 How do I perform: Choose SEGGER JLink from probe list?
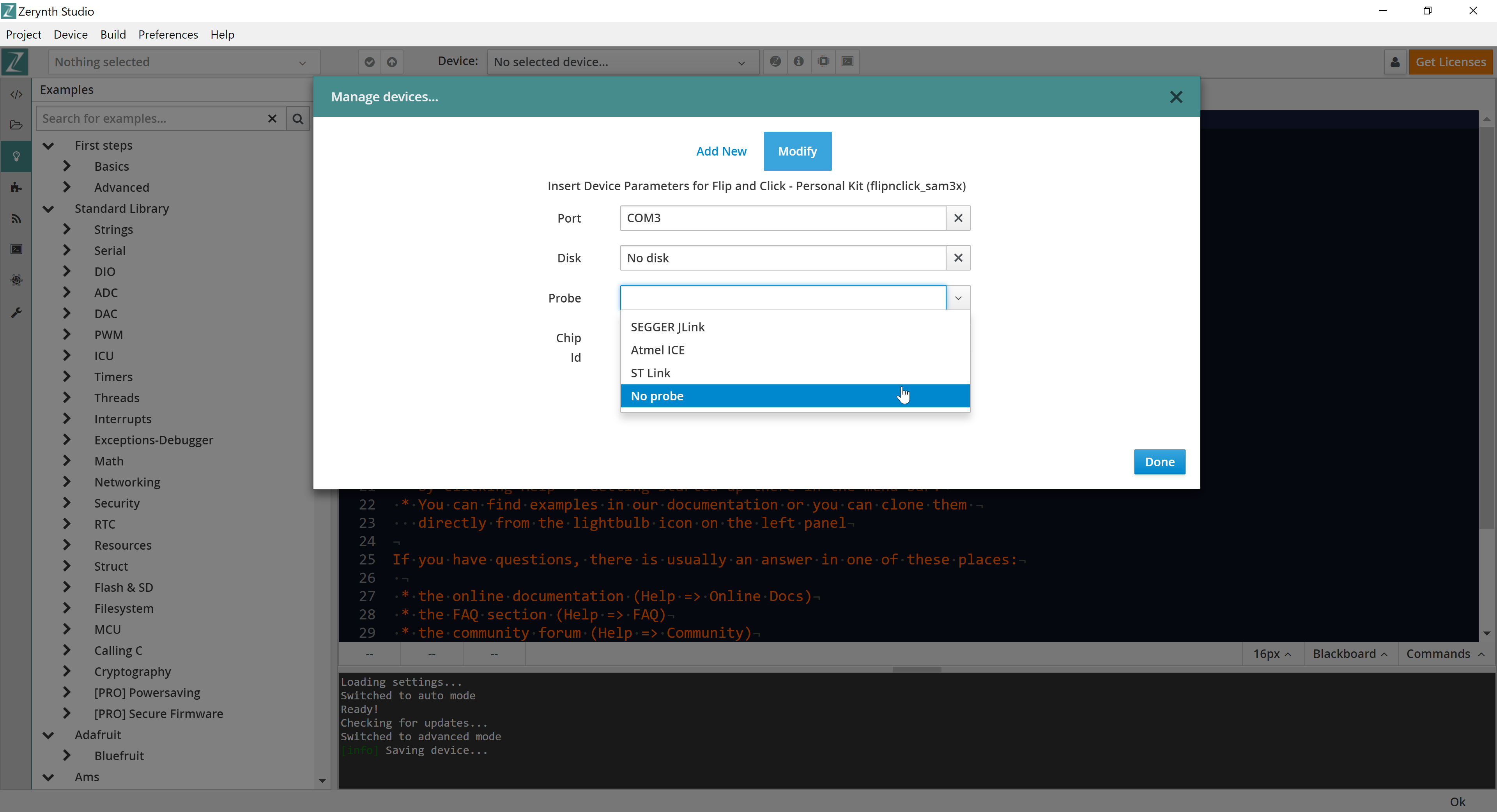795,327
